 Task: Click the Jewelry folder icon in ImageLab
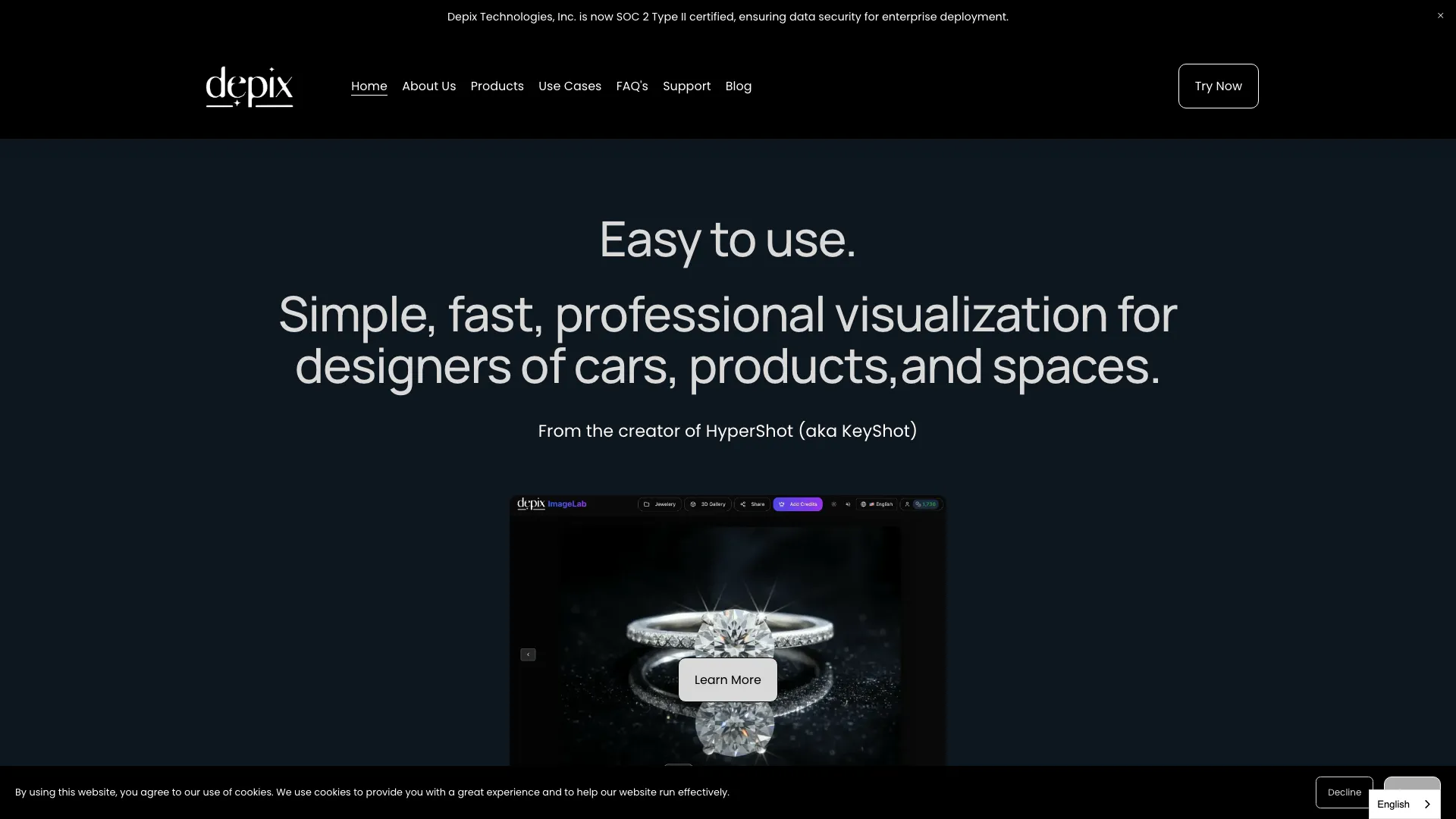click(647, 504)
